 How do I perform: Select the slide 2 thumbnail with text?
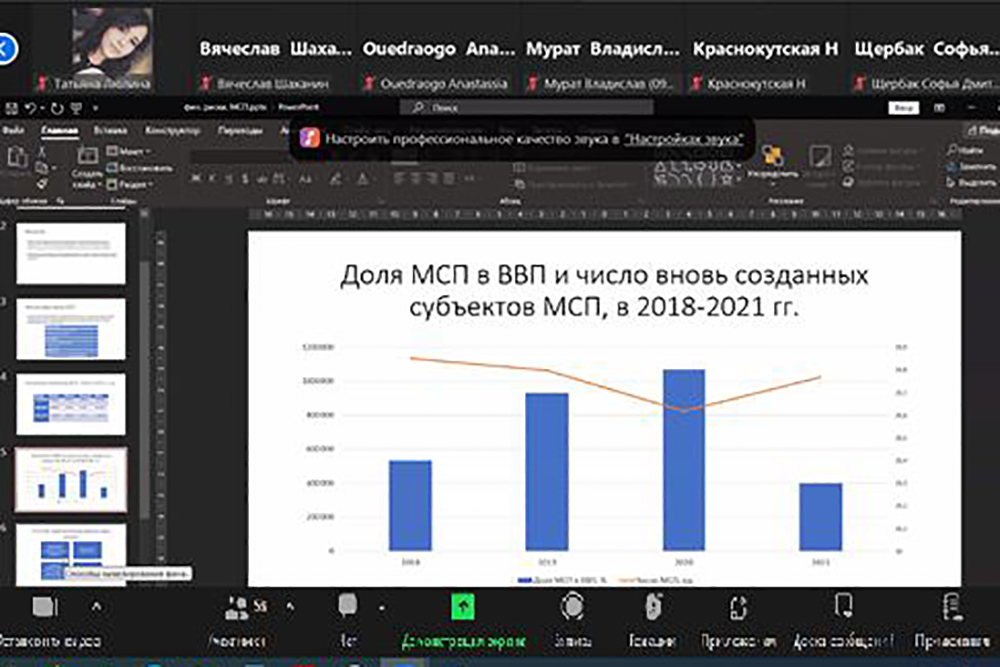(x=71, y=253)
